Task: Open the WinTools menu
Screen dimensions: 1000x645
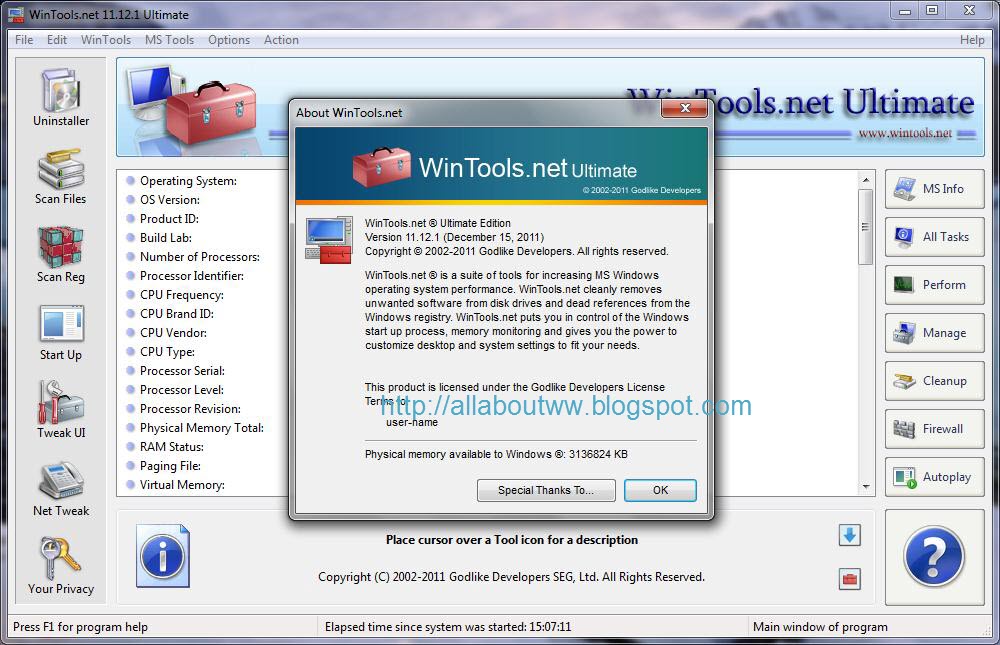Action: (105, 40)
